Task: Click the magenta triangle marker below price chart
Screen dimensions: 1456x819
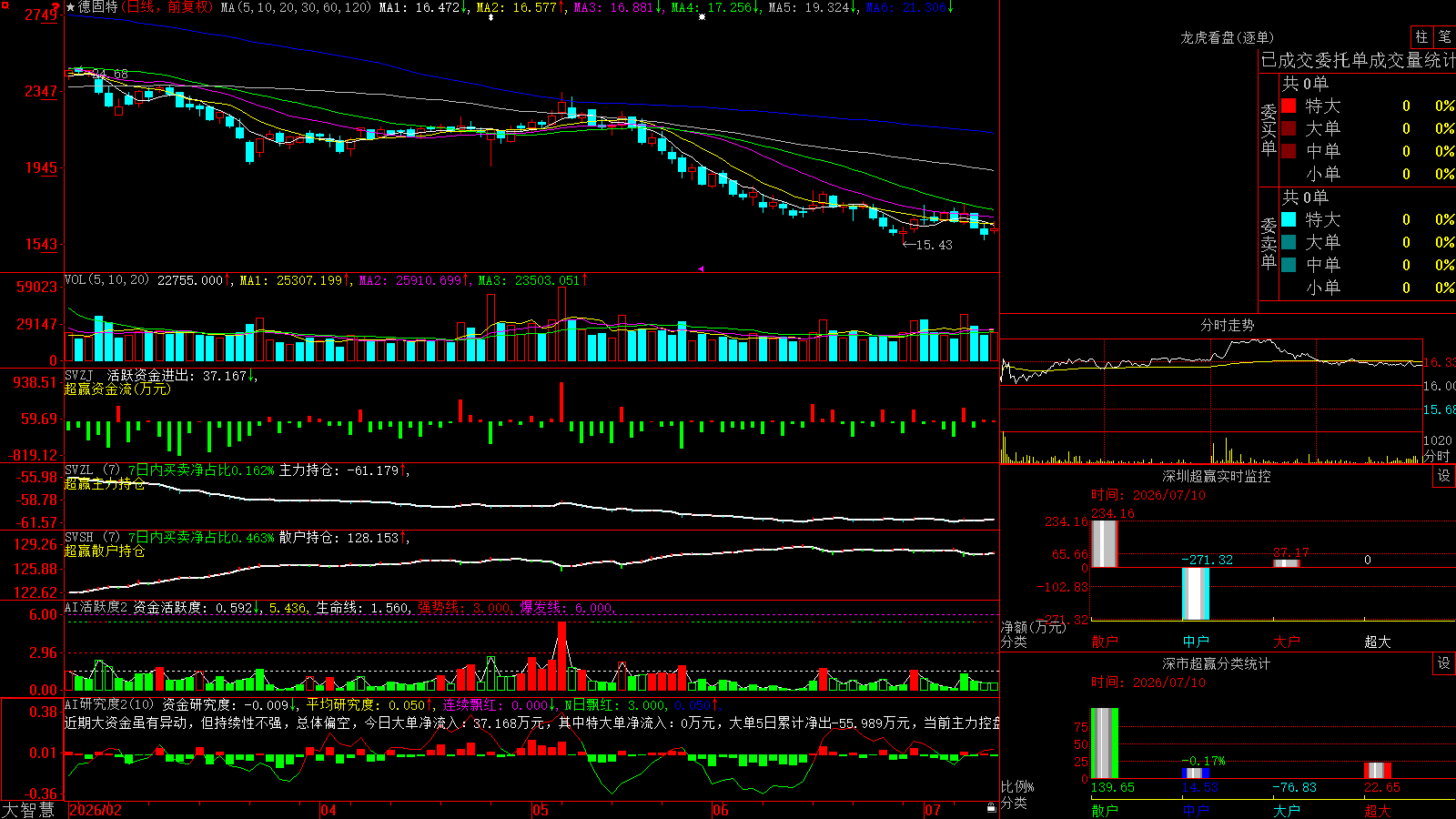Action: coord(701,268)
